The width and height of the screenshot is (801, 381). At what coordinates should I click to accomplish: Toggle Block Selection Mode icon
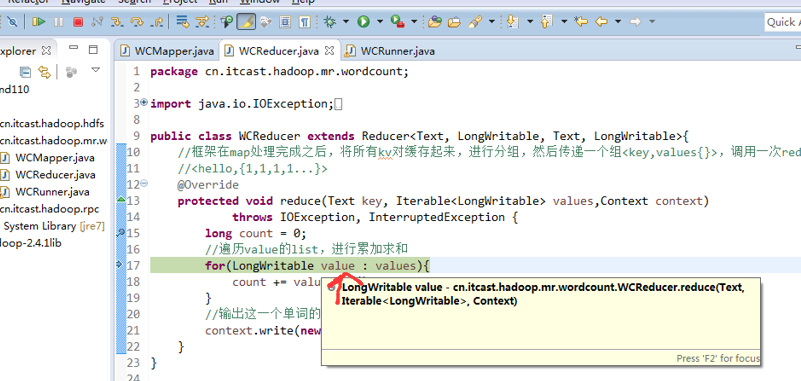click(285, 22)
